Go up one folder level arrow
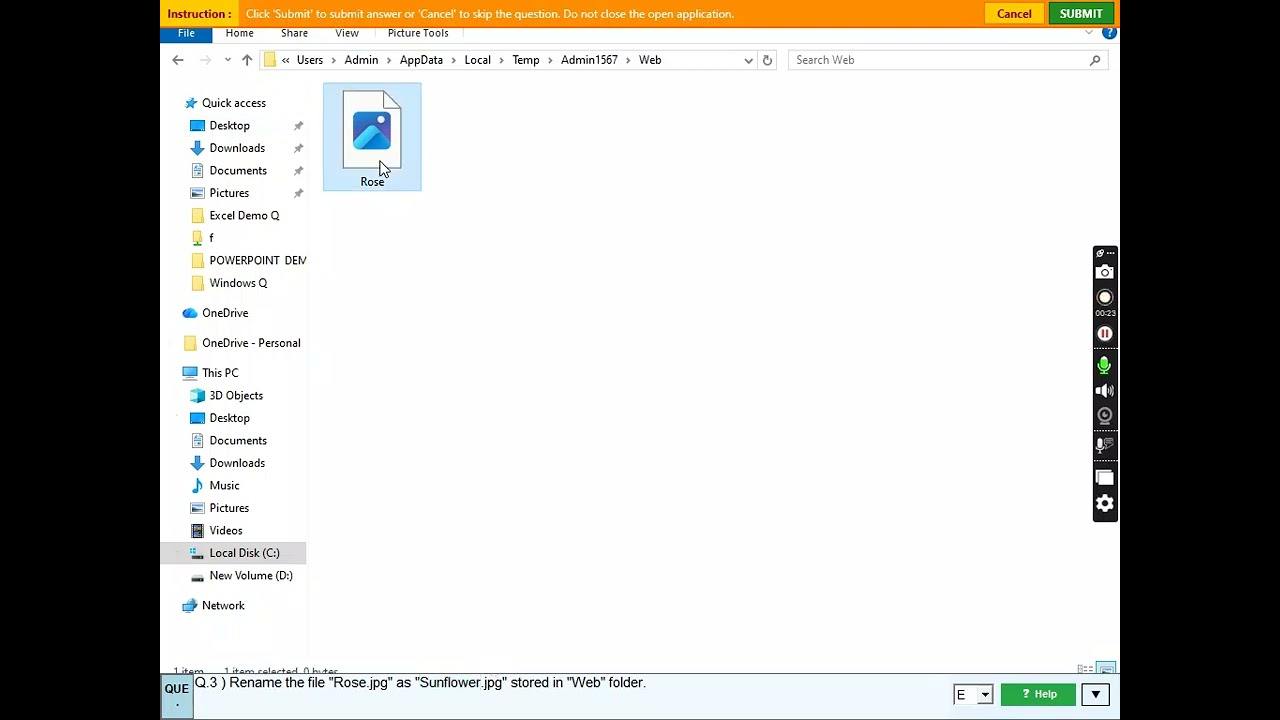This screenshot has width=1280, height=720. click(247, 60)
